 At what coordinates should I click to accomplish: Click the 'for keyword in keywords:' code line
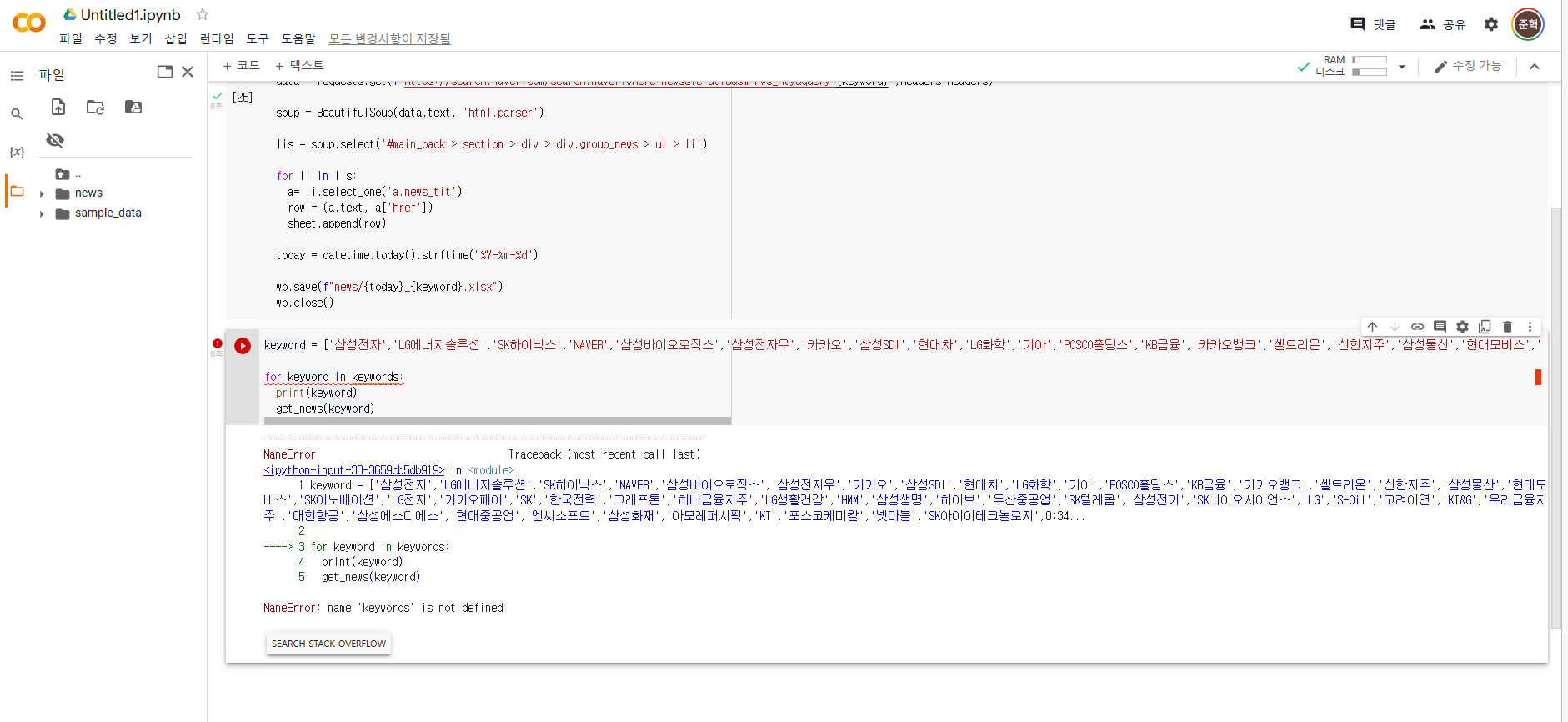(333, 377)
